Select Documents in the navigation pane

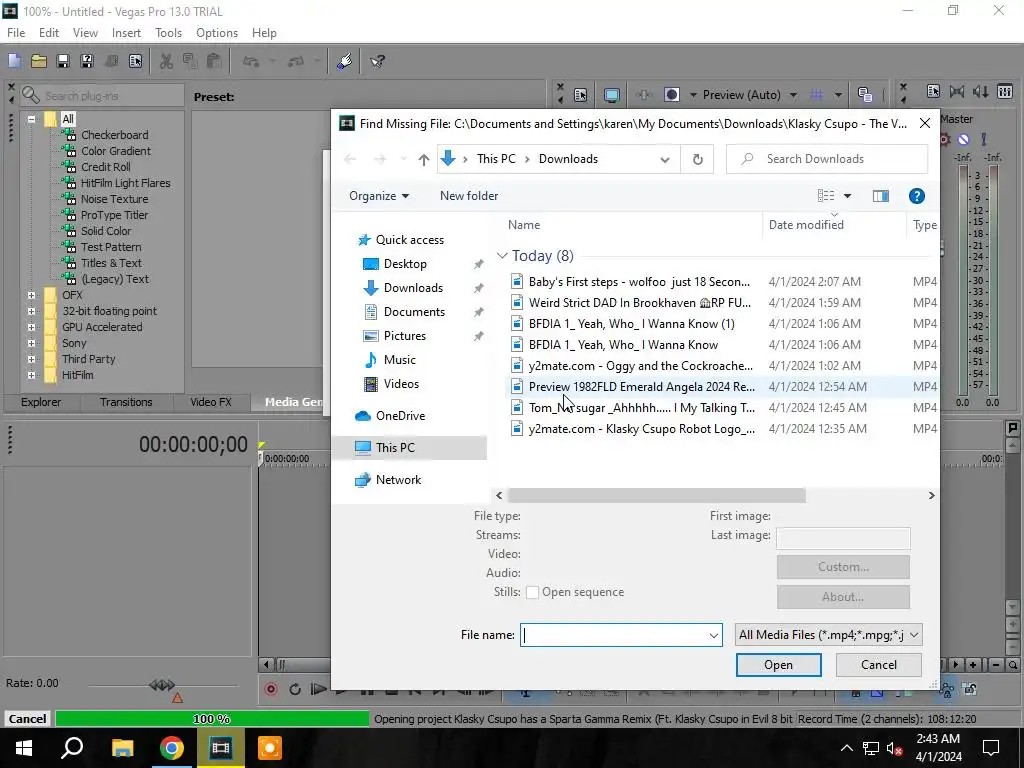[x=414, y=312]
